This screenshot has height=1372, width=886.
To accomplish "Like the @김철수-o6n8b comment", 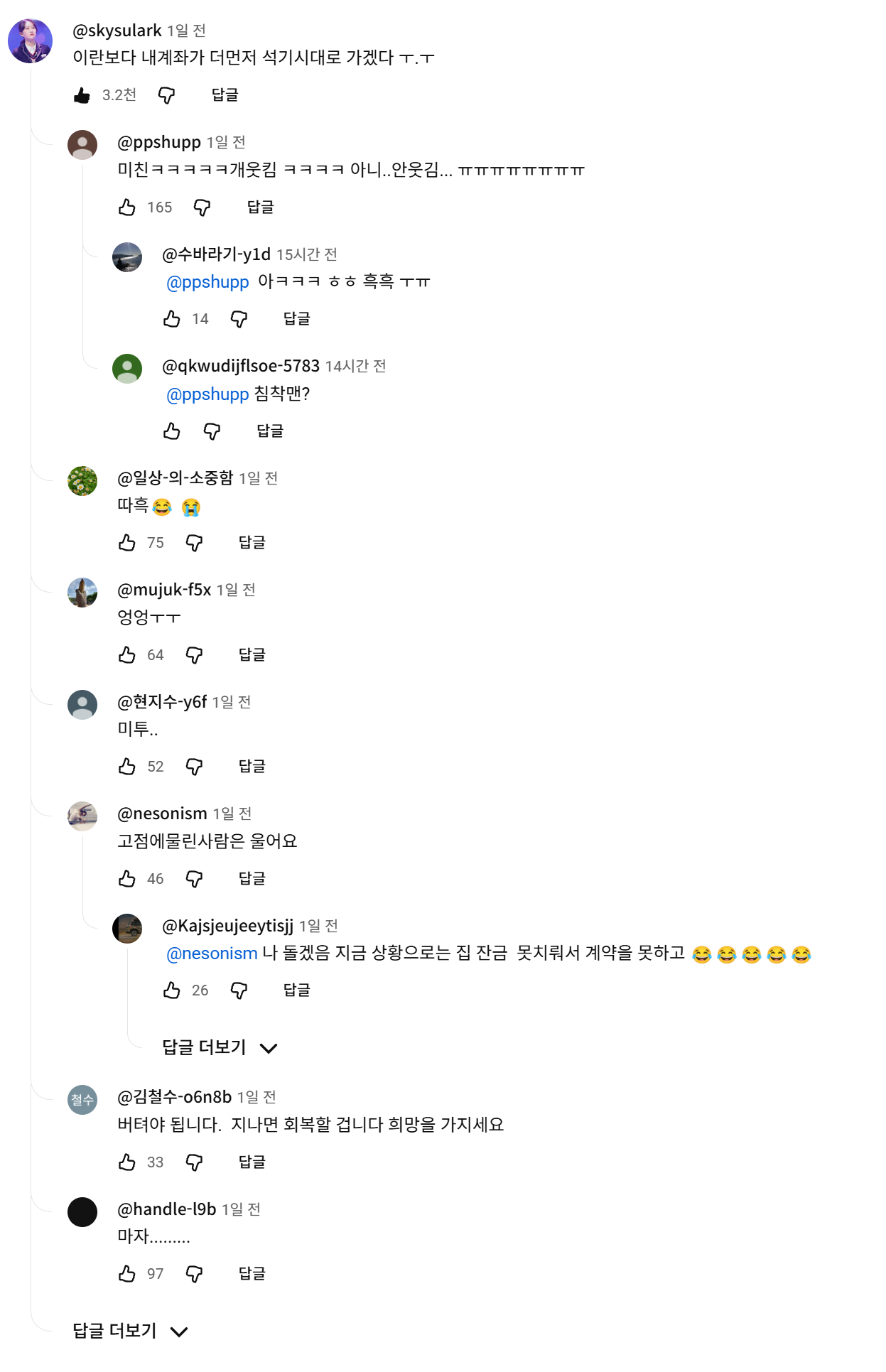I will tap(127, 1162).
